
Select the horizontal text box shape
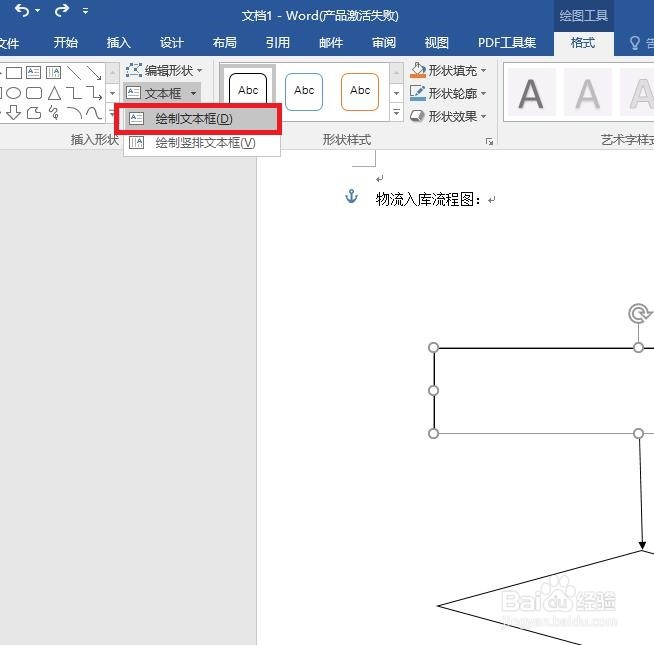(33, 73)
